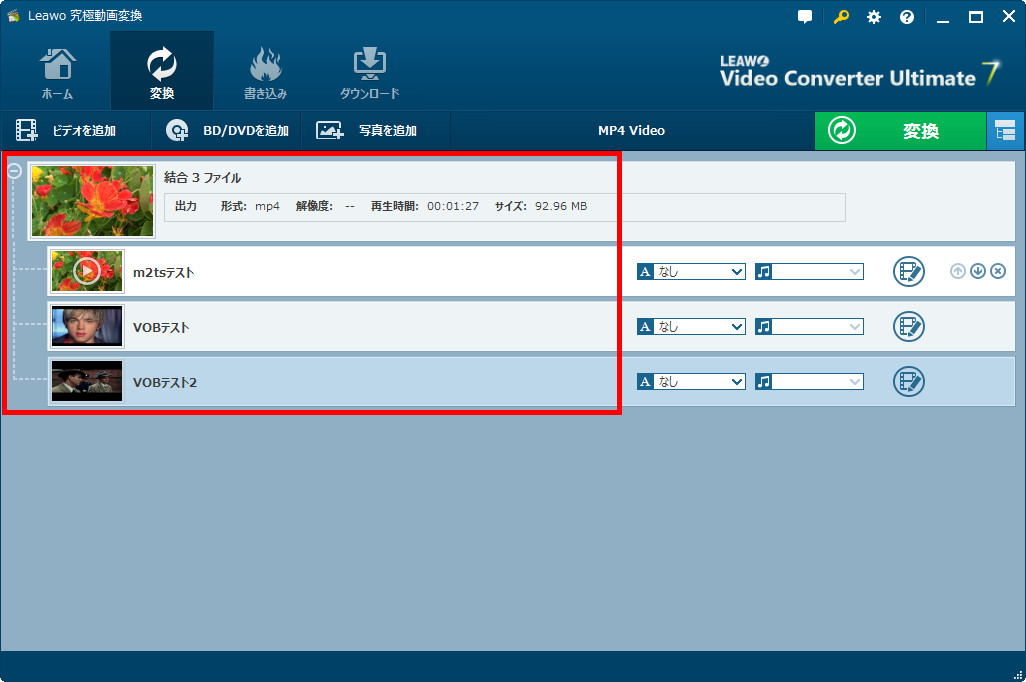Open subtitle dropdown for VOBテスト

691,327
